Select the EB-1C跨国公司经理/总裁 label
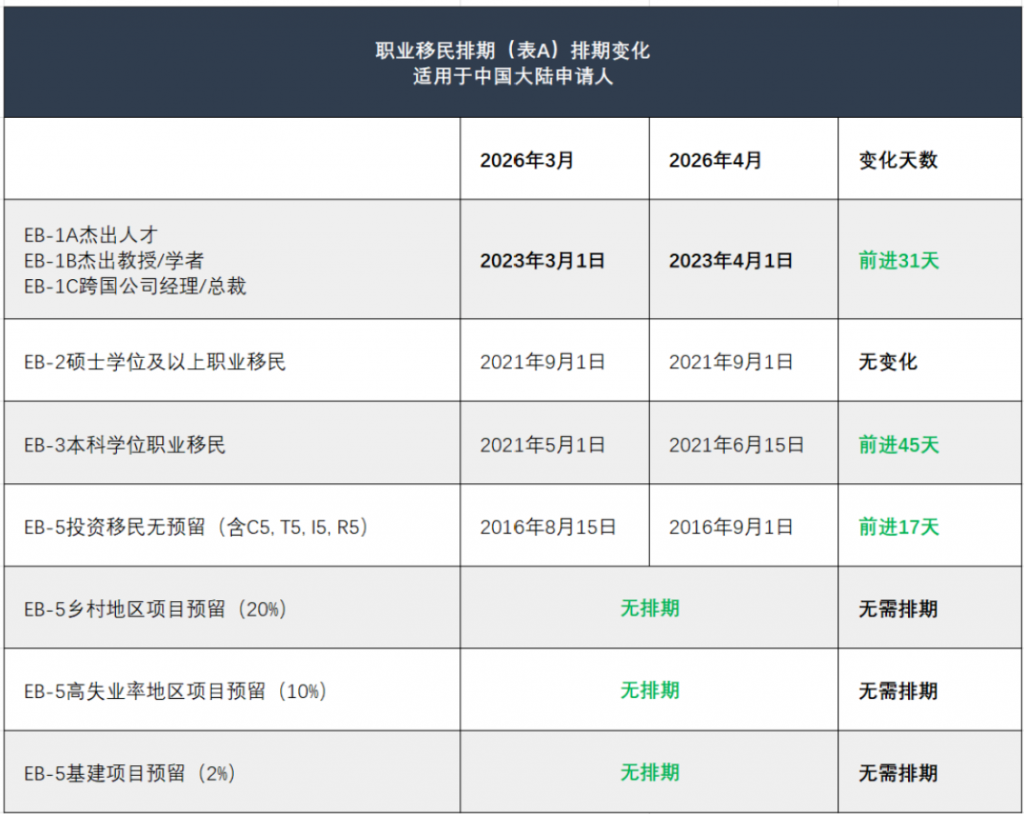Viewport: 1024px width, 814px height. coord(135,286)
